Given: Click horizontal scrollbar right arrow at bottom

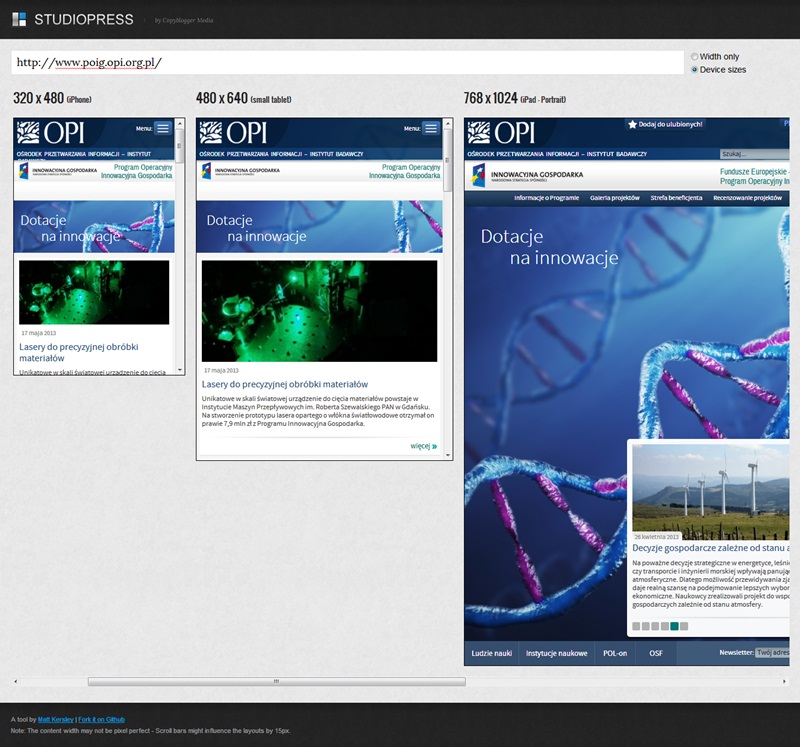Looking at the screenshot, I should click(784, 681).
